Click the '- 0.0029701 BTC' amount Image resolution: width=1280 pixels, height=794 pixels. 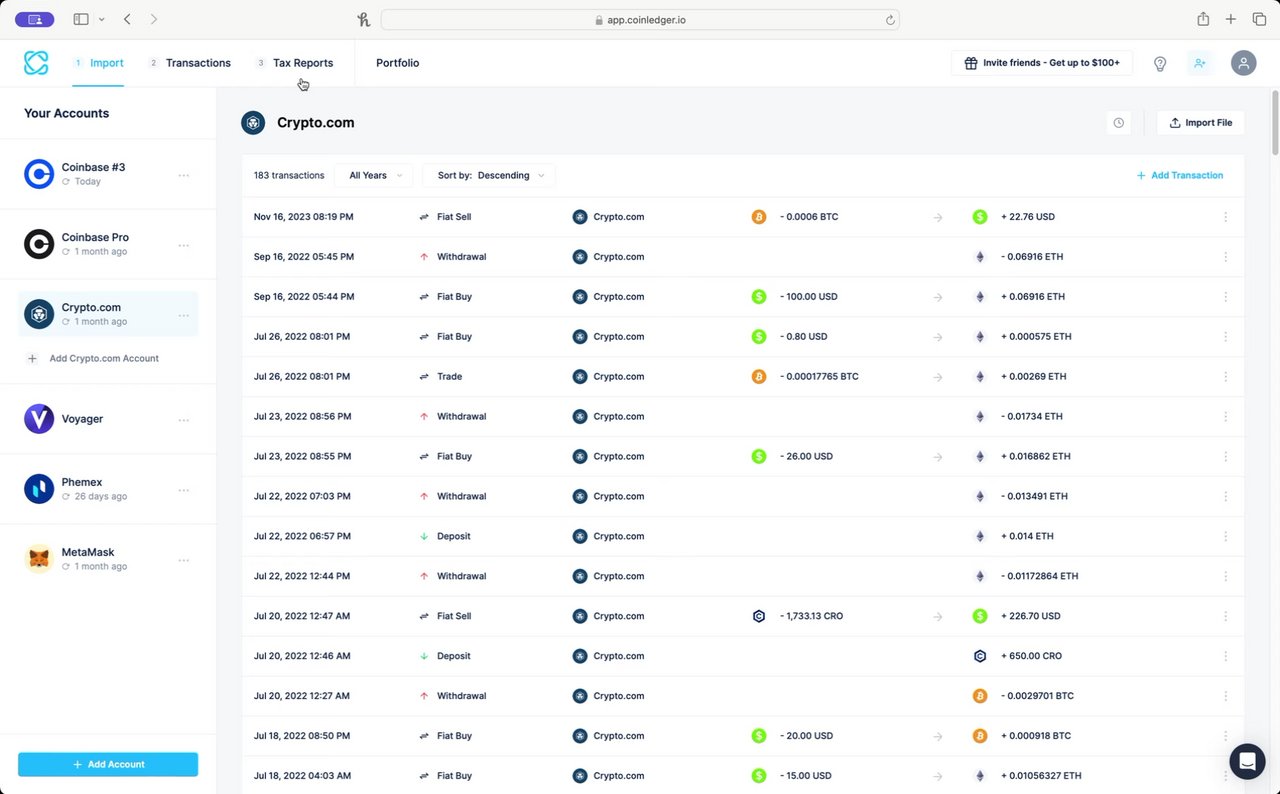point(1037,696)
